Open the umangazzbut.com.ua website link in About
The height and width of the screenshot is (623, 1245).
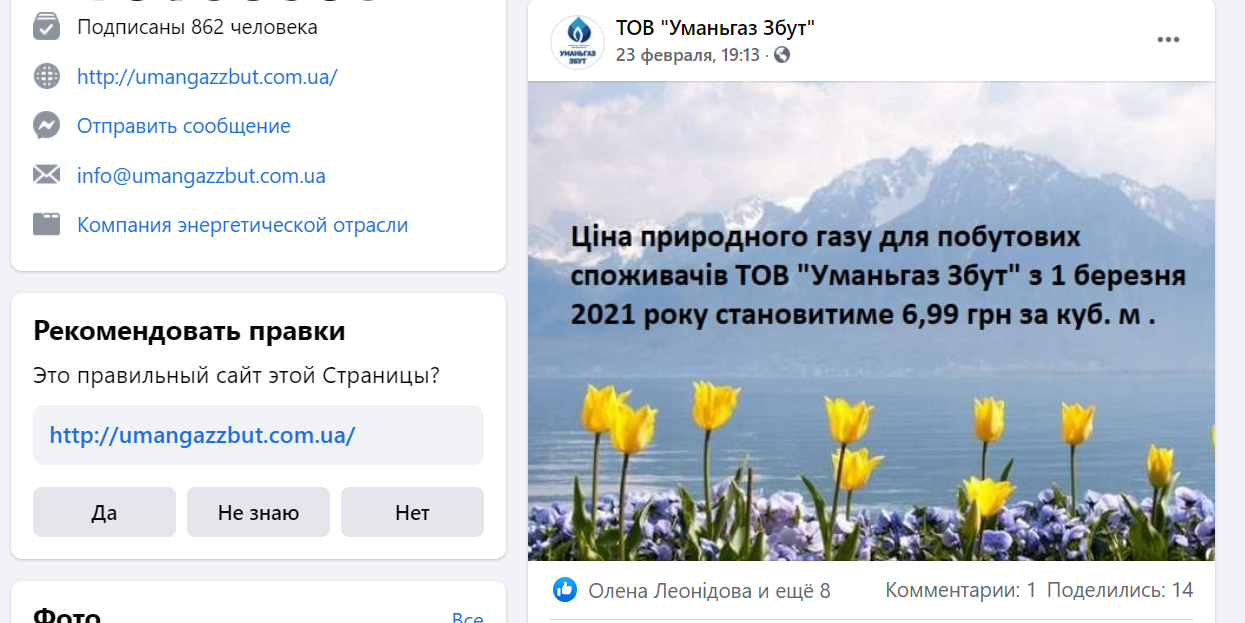click(x=207, y=77)
